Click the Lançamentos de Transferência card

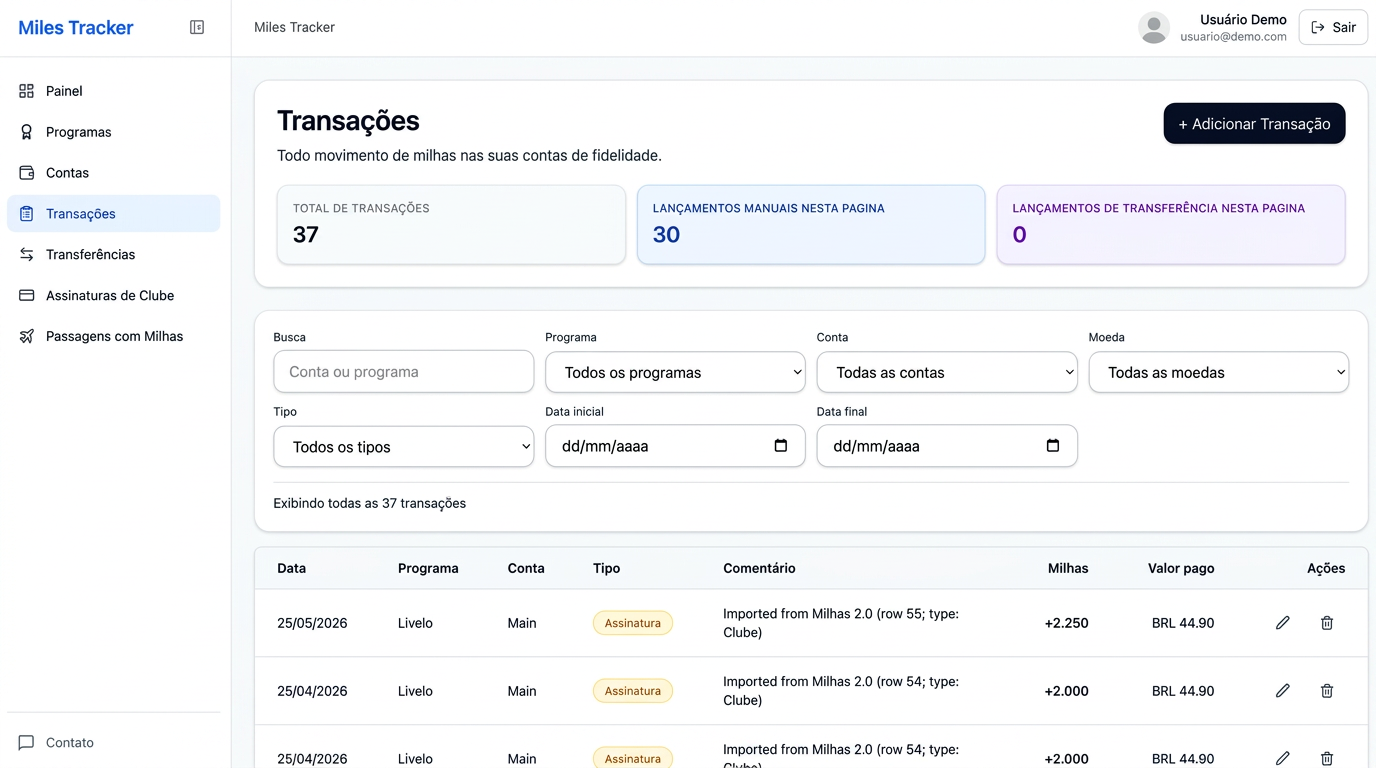(1171, 225)
